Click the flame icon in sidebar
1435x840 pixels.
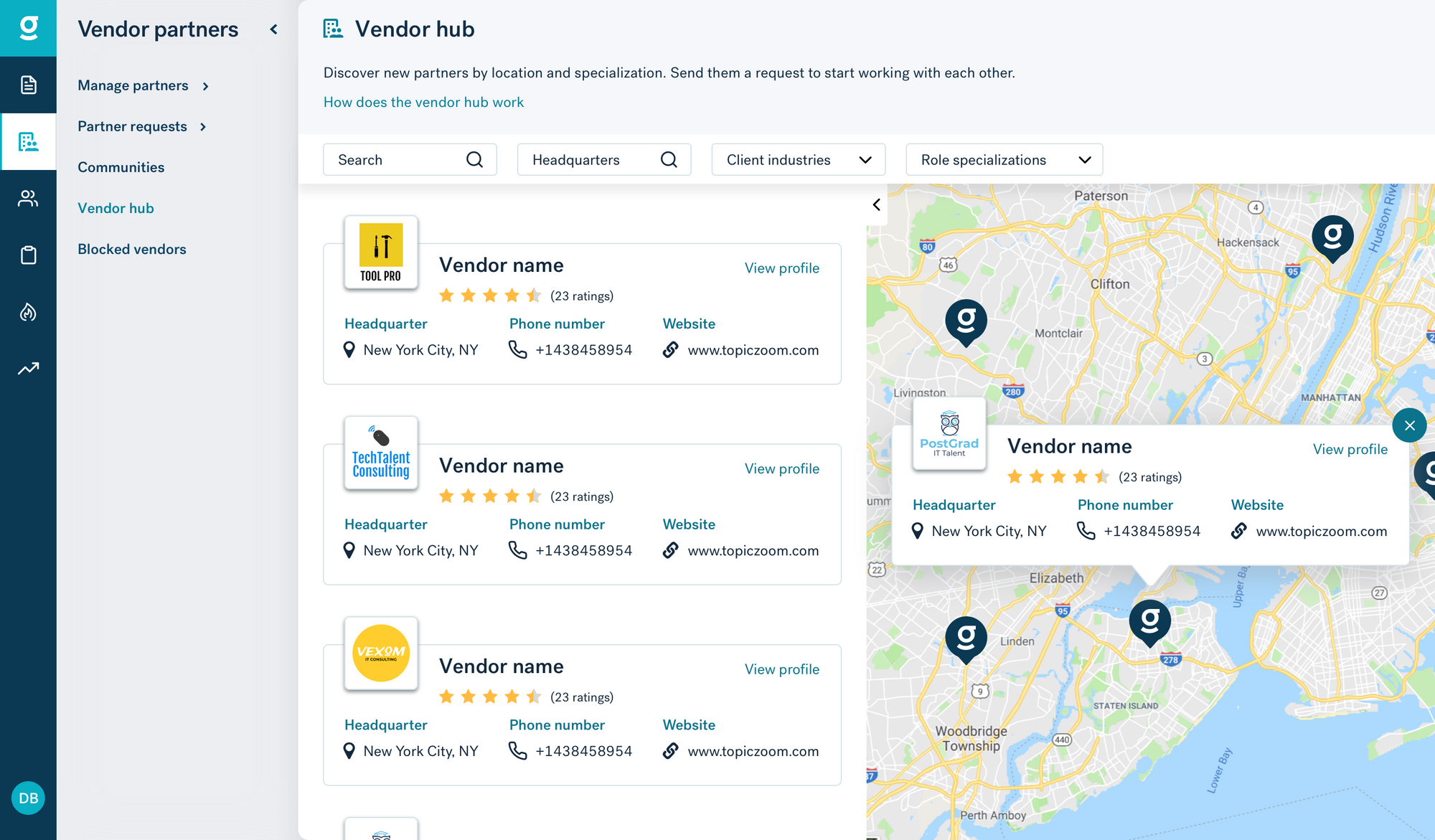[28, 312]
